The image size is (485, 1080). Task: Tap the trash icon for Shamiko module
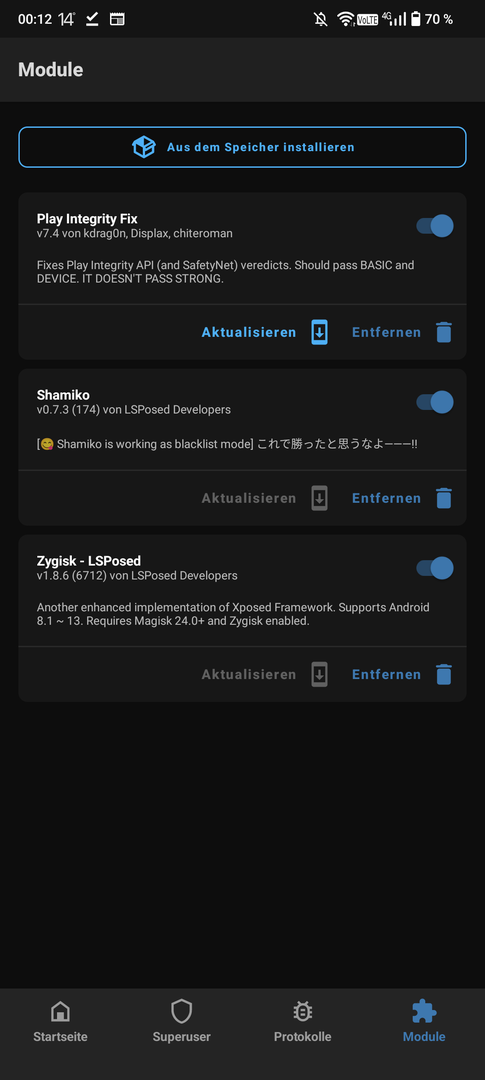click(x=444, y=498)
